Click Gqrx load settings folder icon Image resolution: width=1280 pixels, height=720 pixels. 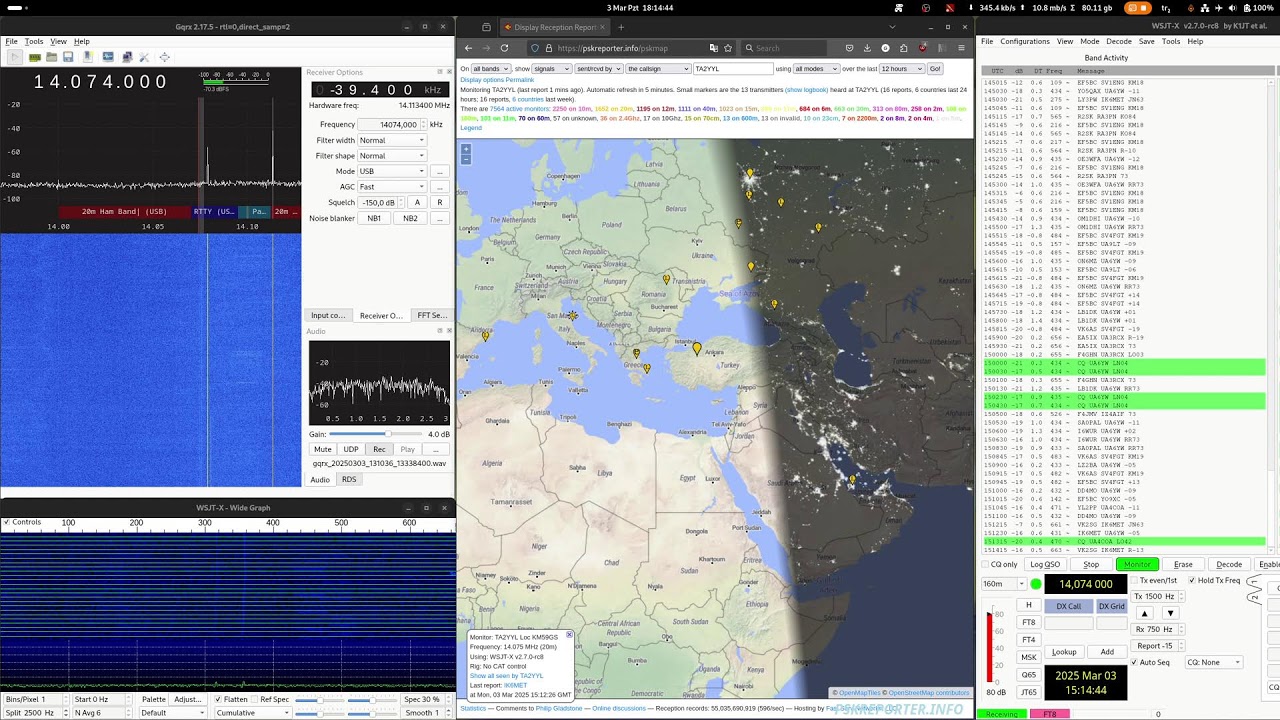(x=52, y=57)
